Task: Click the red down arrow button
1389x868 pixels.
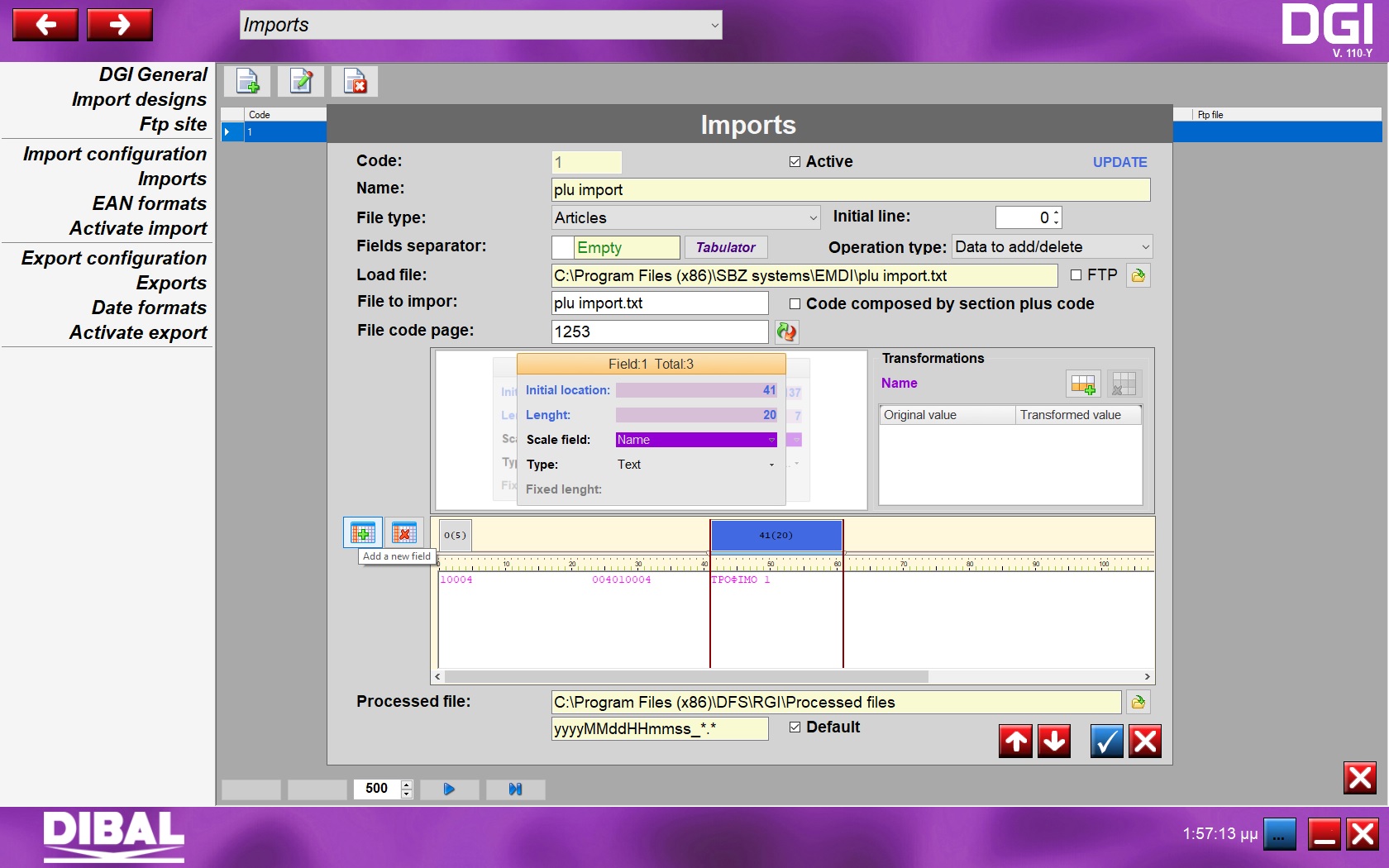Action: pos(1054,742)
